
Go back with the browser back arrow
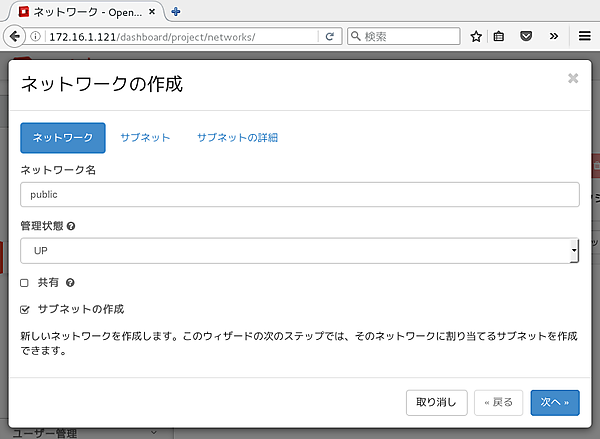(x=15, y=36)
